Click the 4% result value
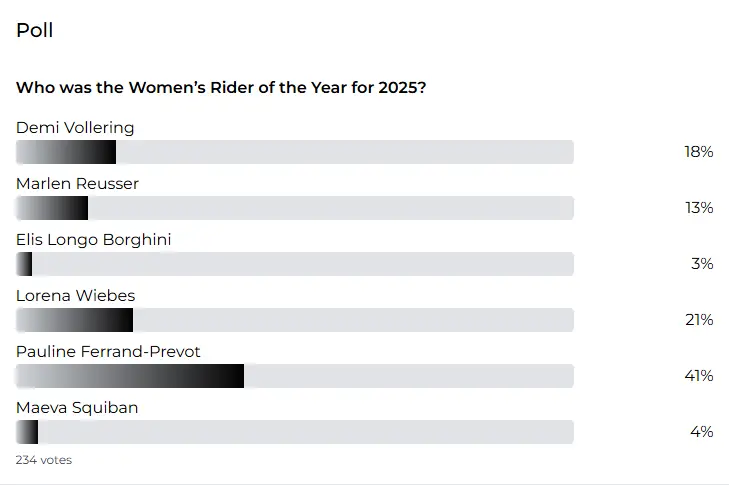 tap(702, 432)
